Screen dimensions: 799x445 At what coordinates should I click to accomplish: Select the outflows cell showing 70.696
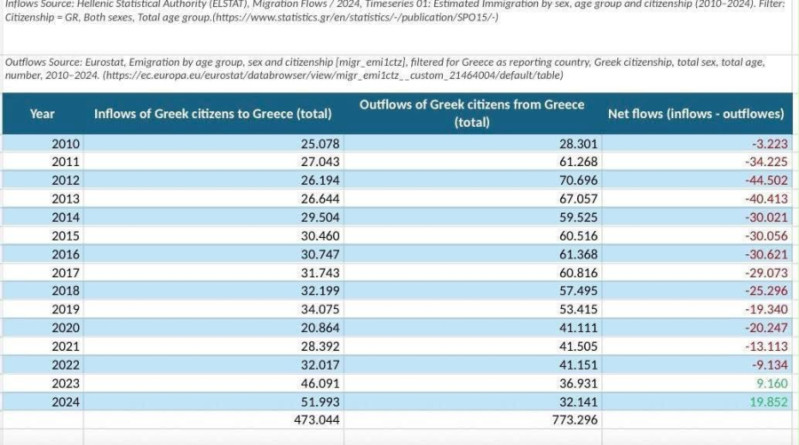click(x=472, y=180)
